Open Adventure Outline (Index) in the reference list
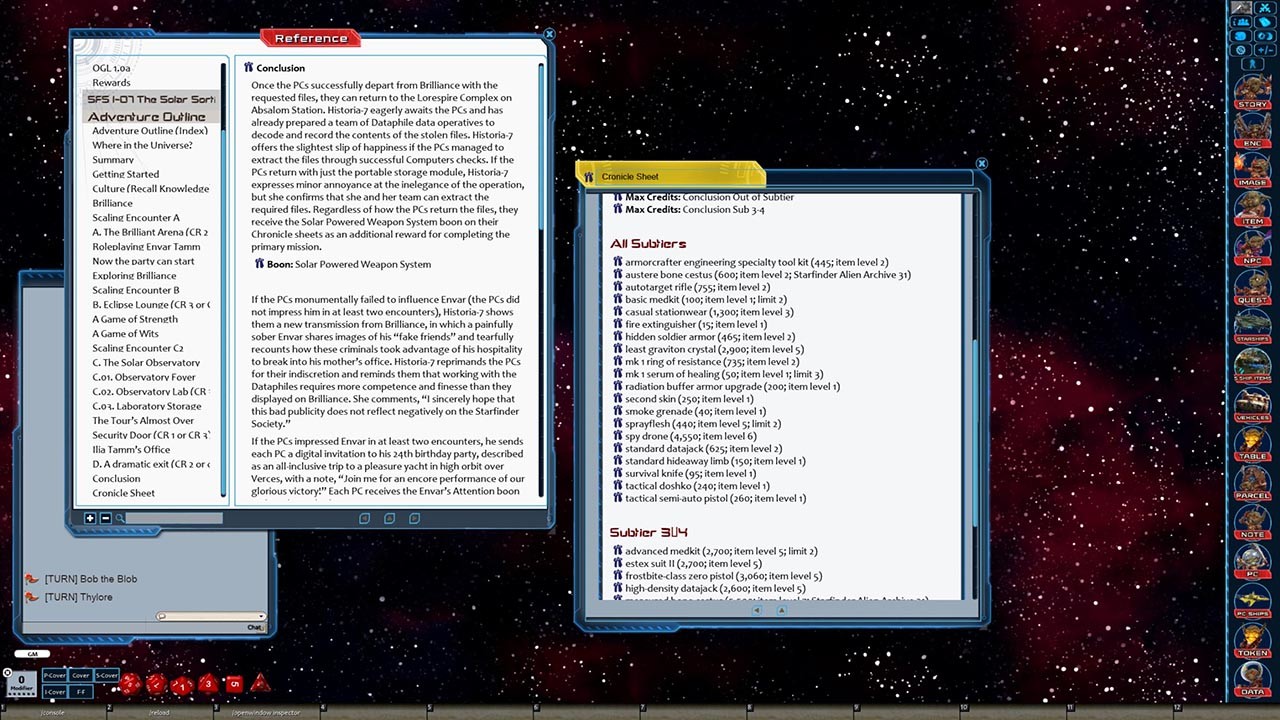The width and height of the screenshot is (1280, 720). point(150,130)
